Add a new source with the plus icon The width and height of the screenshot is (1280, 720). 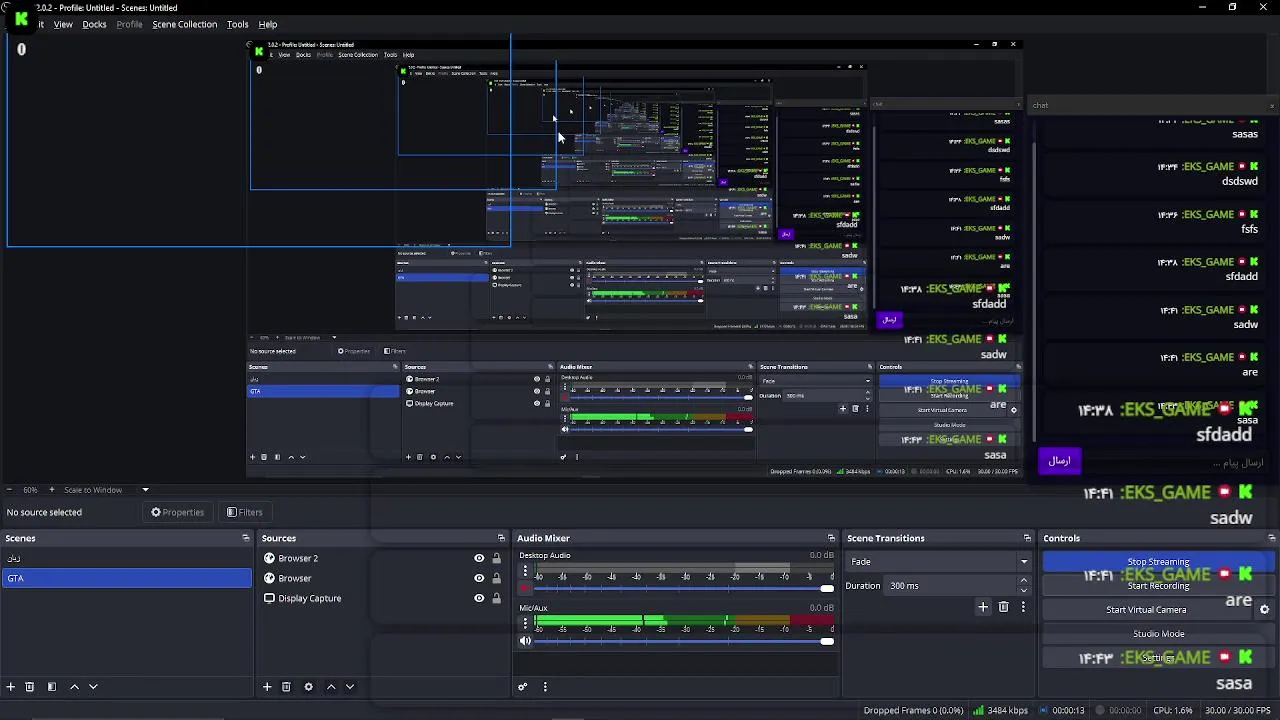pos(267,687)
